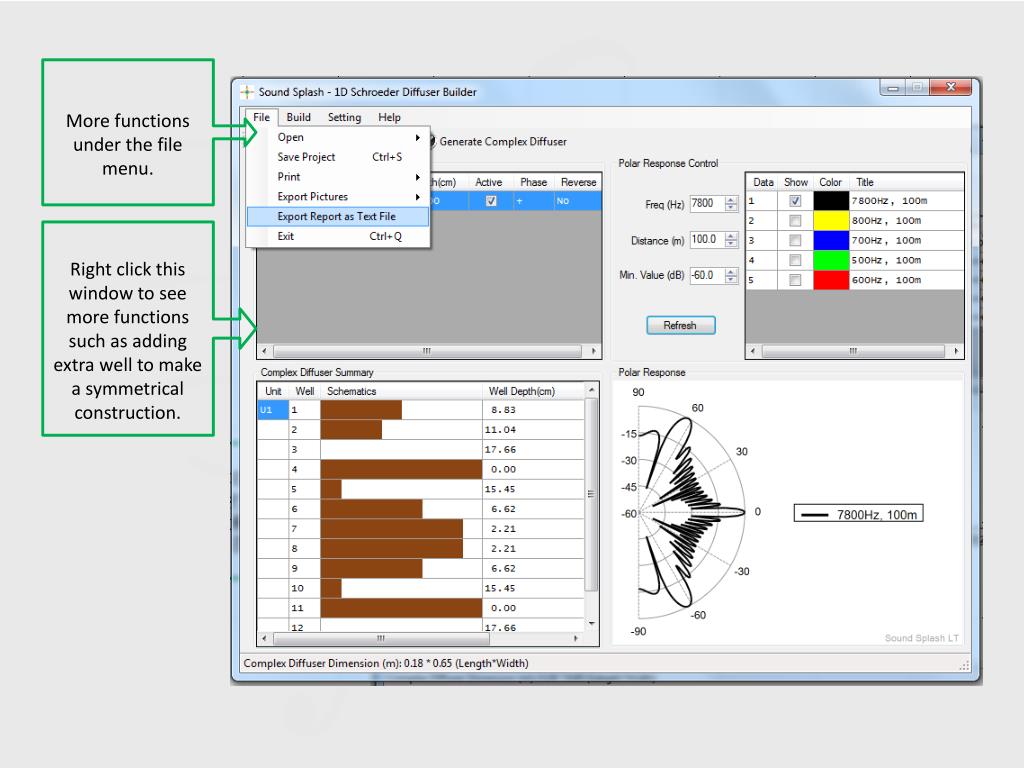Click the black color swatch in row 1

coord(831,201)
